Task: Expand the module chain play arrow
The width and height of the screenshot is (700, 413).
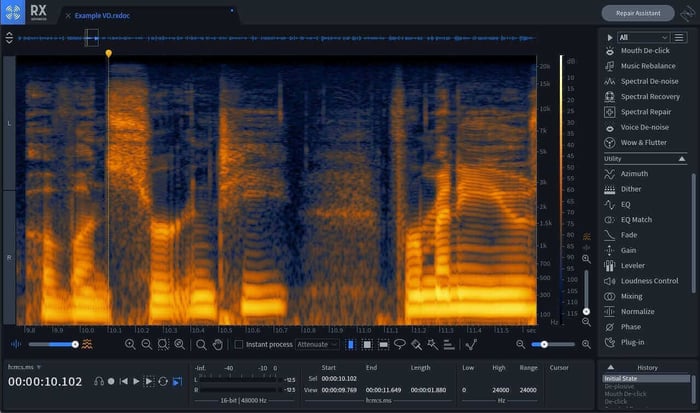Action: [x=609, y=38]
